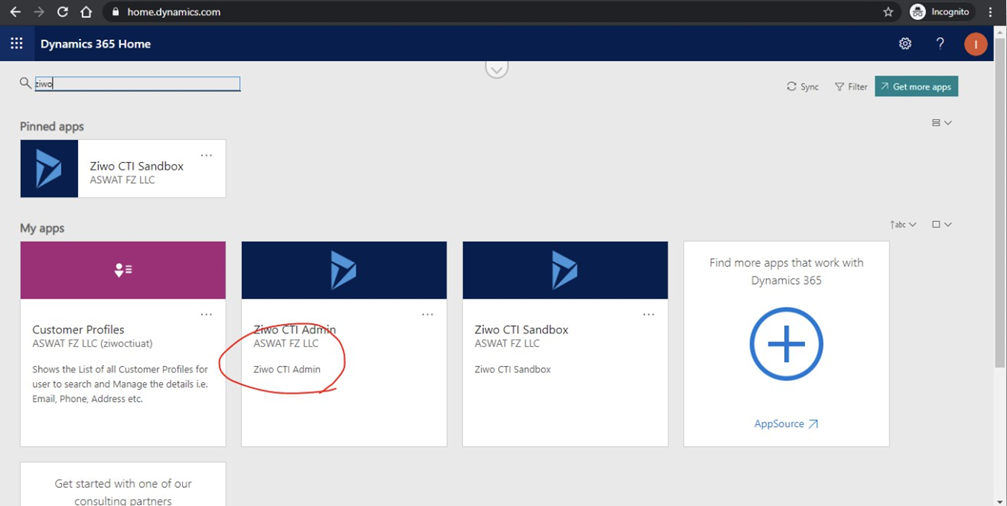The width and height of the screenshot is (1007, 506).
Task: Click the Customer Profiles purple header icon
Action: [123, 270]
